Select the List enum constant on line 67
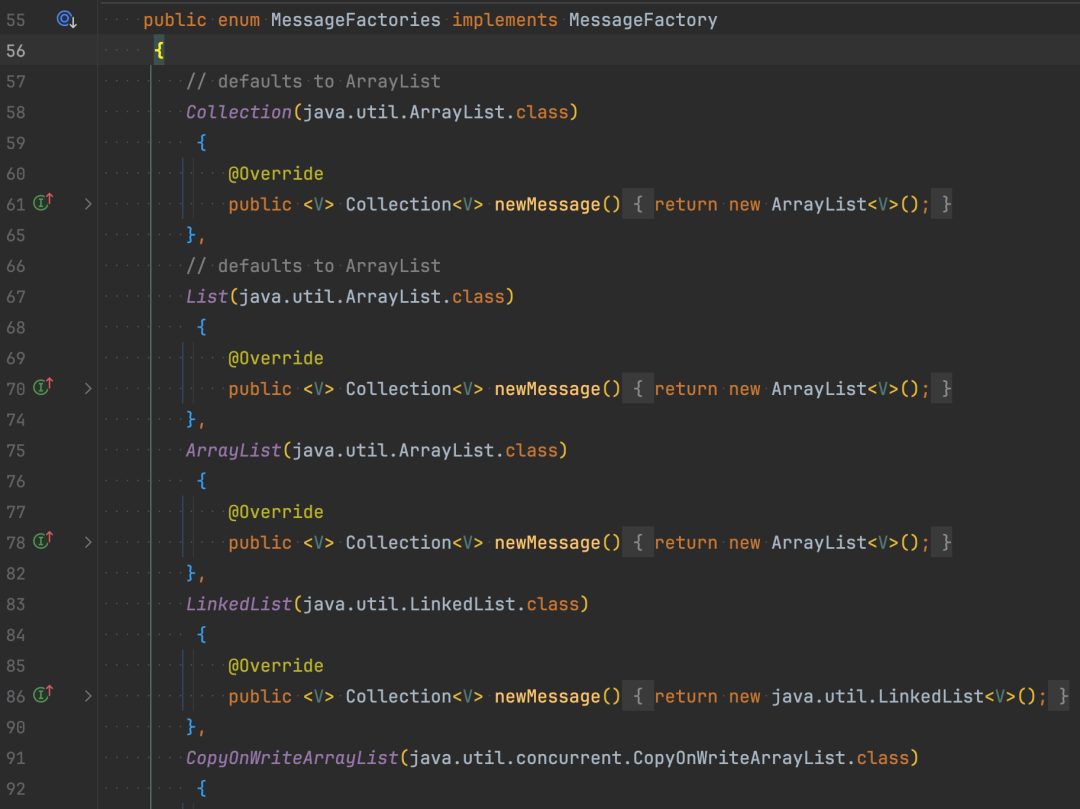 (x=207, y=296)
